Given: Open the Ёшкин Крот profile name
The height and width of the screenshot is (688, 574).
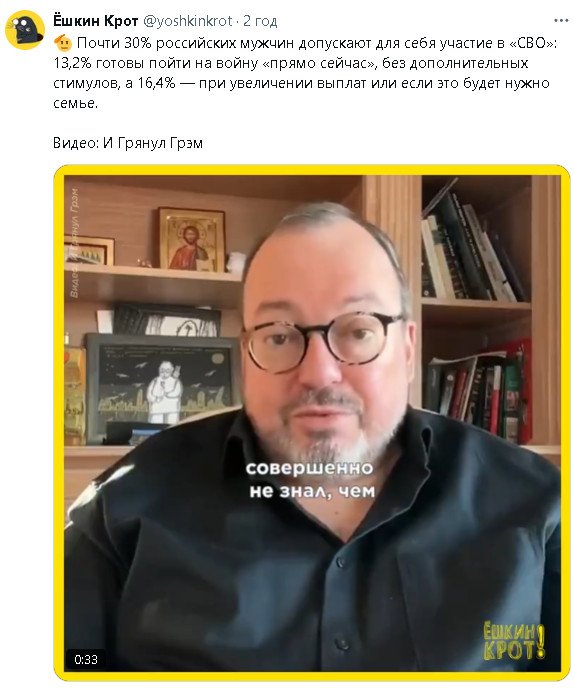Looking at the screenshot, I should (95, 21).
